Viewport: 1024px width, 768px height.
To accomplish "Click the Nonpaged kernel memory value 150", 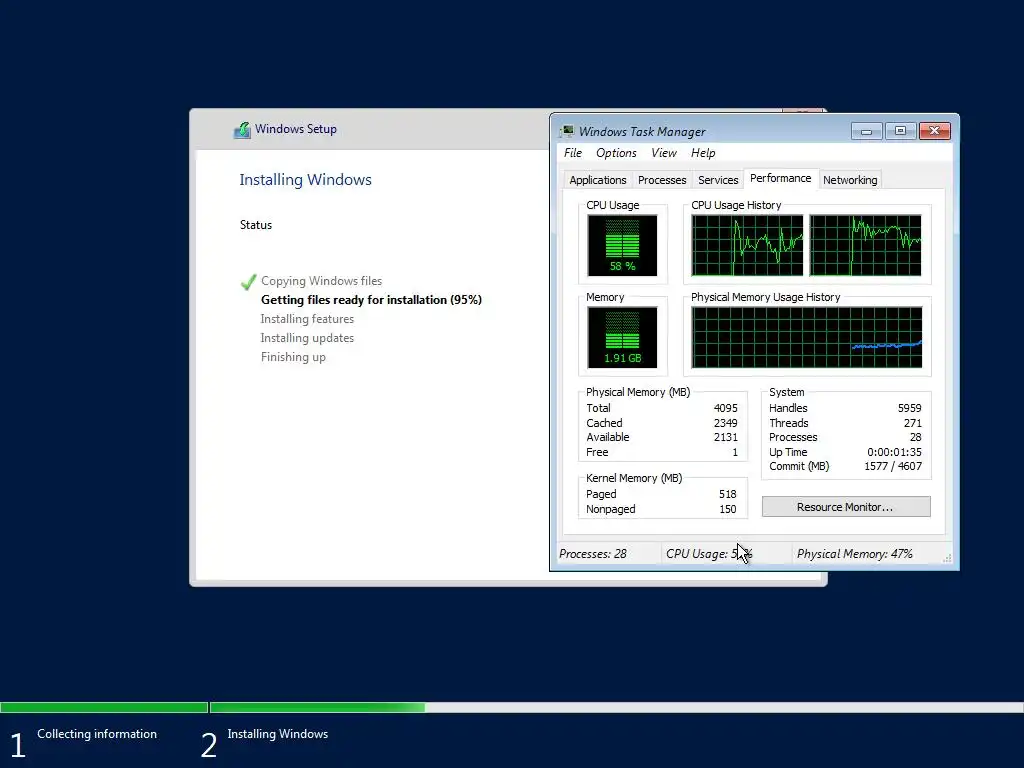I will pos(728,509).
